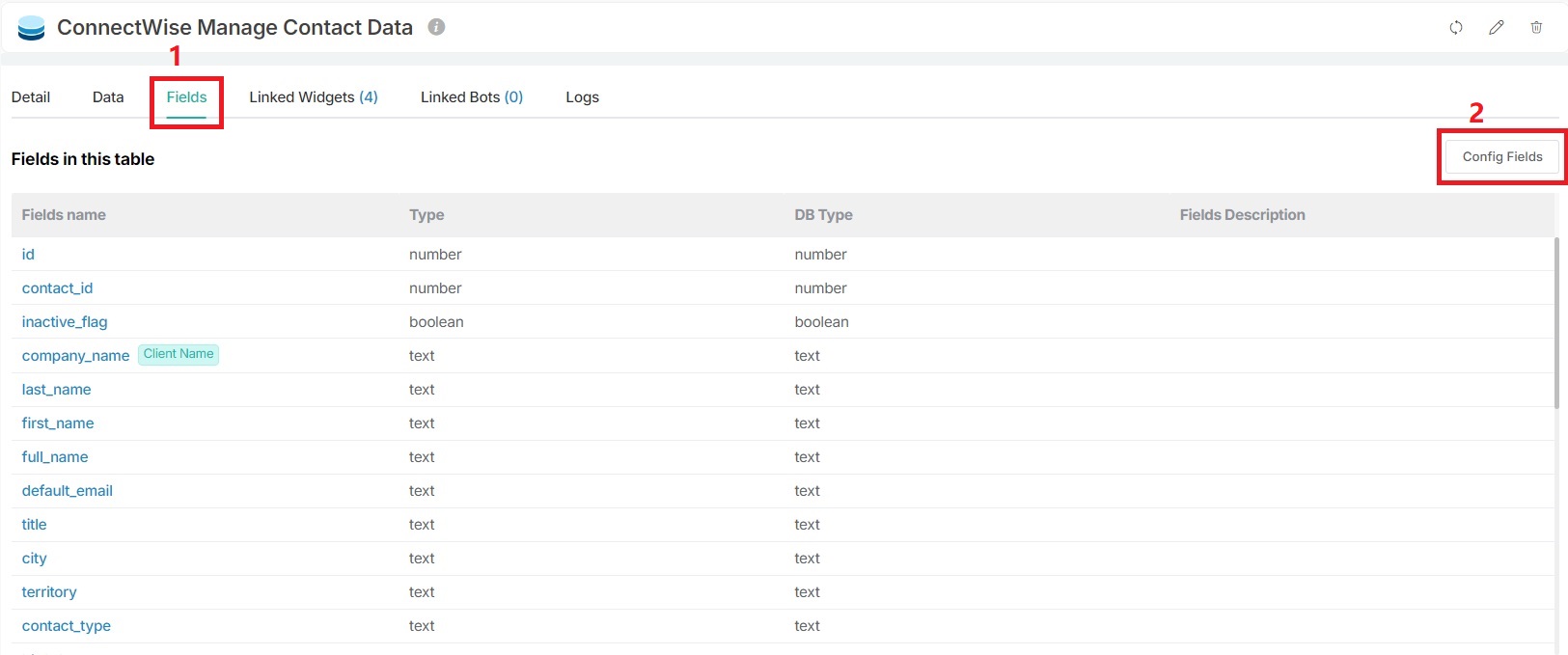
Task: Switch to the Data tab
Action: click(108, 97)
